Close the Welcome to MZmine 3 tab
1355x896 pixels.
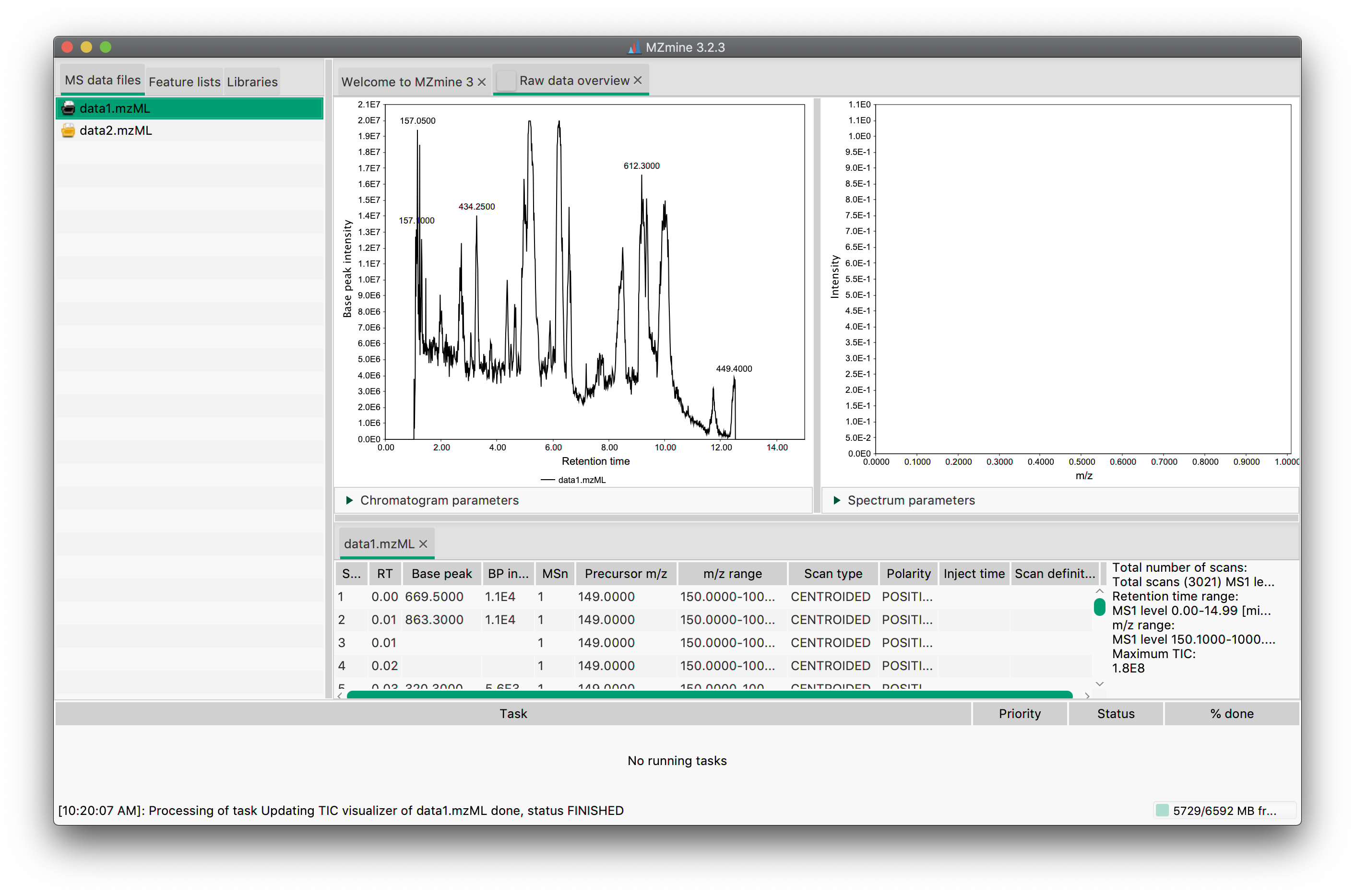pos(481,82)
